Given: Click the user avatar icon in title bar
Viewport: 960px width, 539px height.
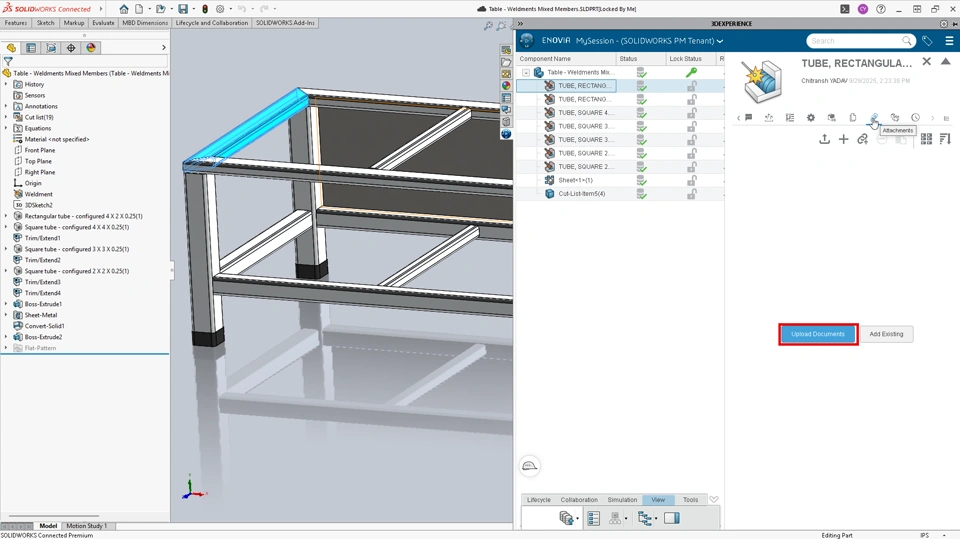Looking at the screenshot, I should coord(863,9).
